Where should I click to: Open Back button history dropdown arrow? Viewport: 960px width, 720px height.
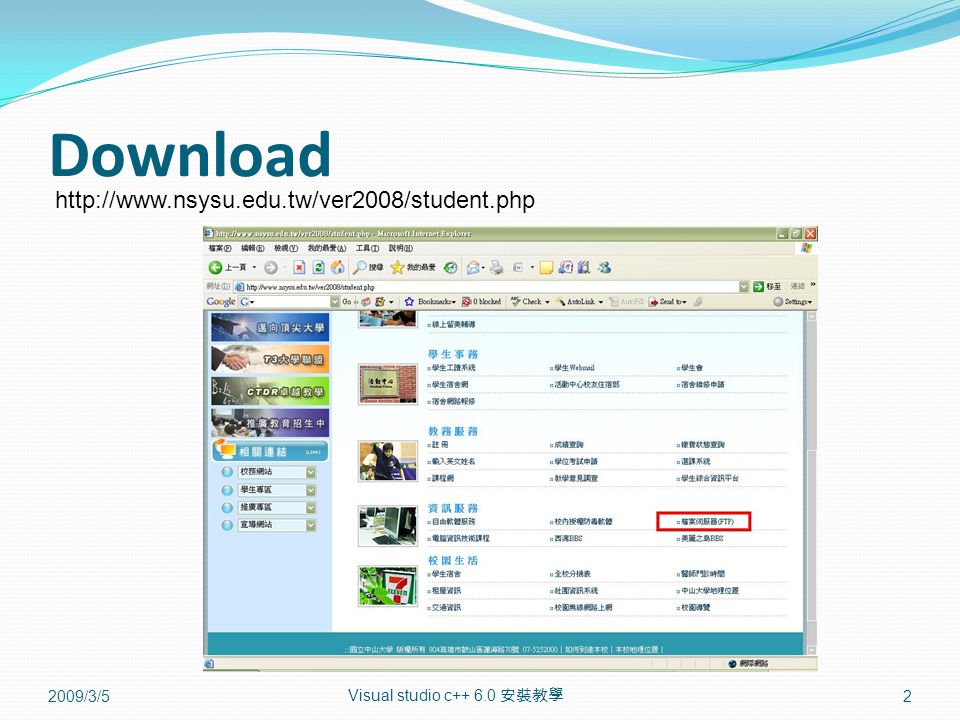(x=255, y=268)
